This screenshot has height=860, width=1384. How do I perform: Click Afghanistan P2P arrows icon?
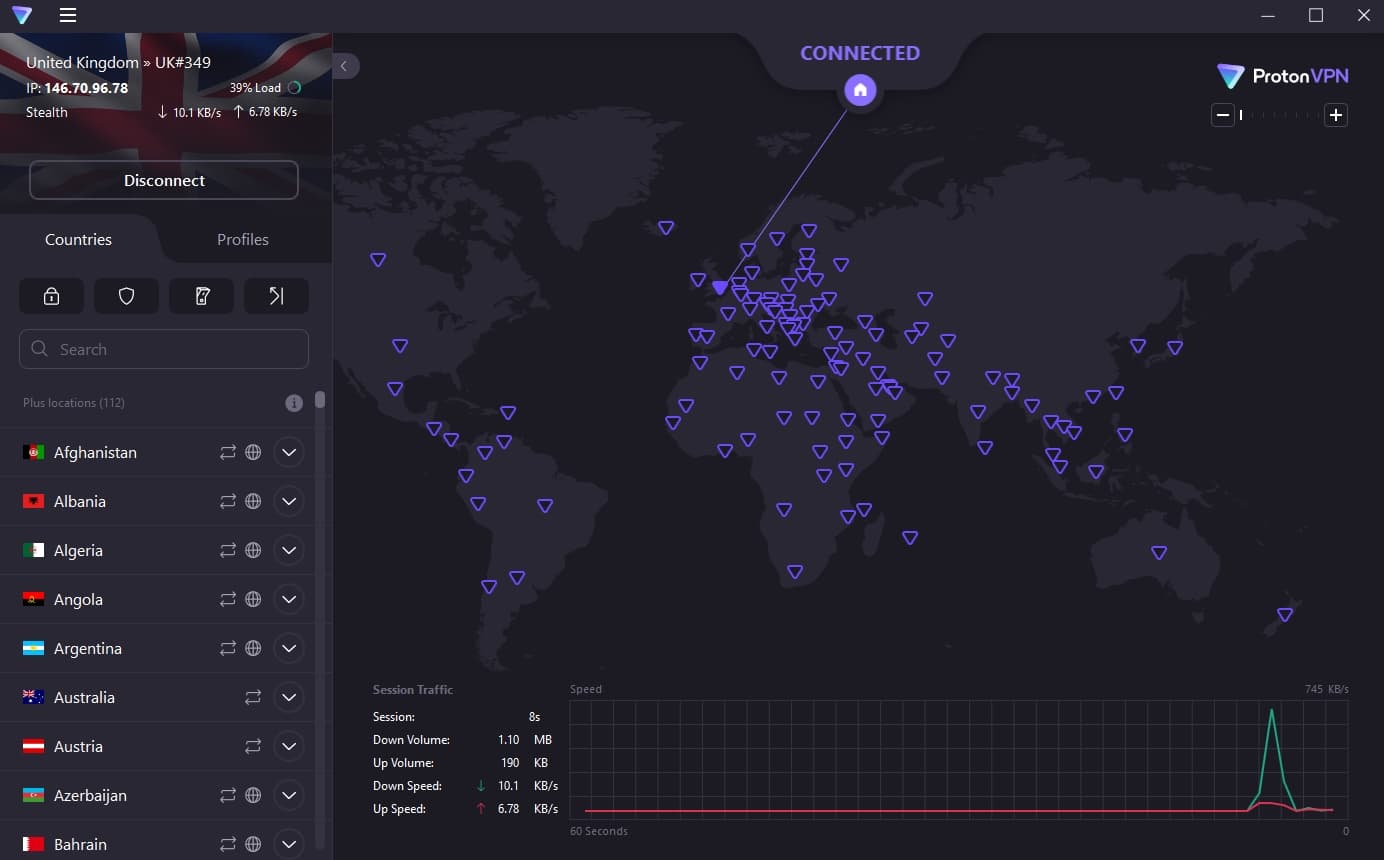coord(228,452)
